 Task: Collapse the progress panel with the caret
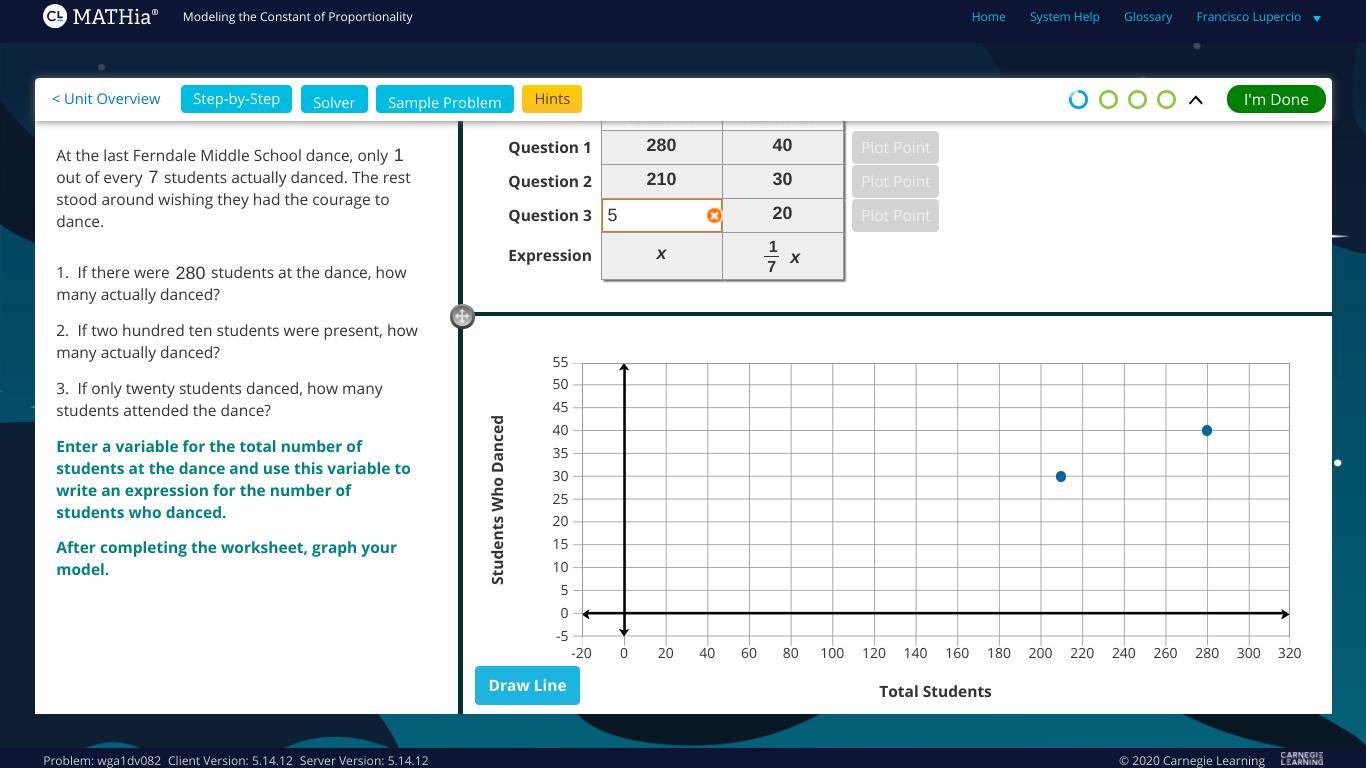1195,99
